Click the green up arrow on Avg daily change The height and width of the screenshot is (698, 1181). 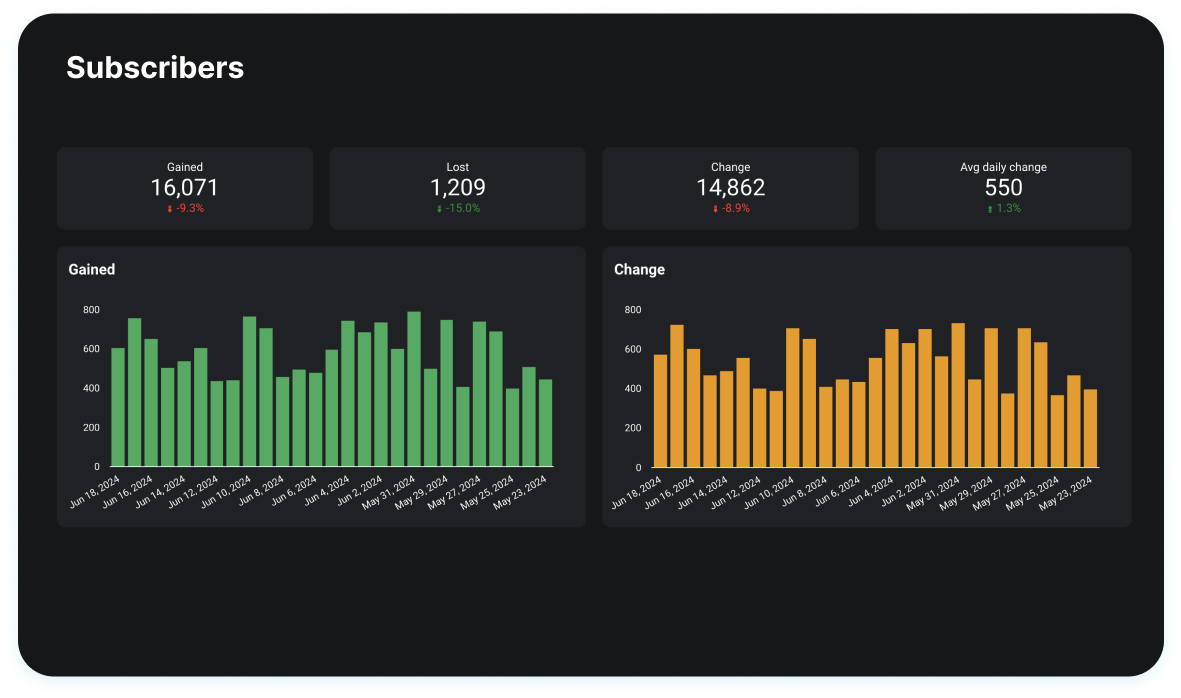990,208
